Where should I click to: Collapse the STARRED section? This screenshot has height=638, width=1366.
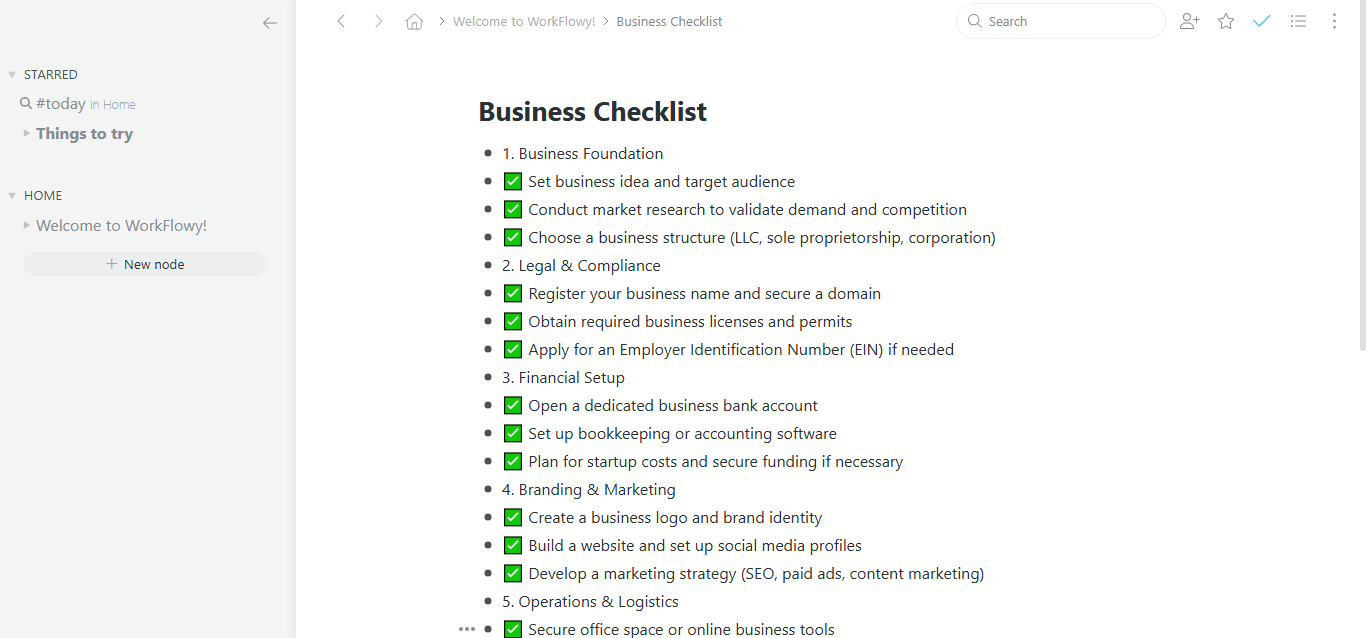click(10, 73)
